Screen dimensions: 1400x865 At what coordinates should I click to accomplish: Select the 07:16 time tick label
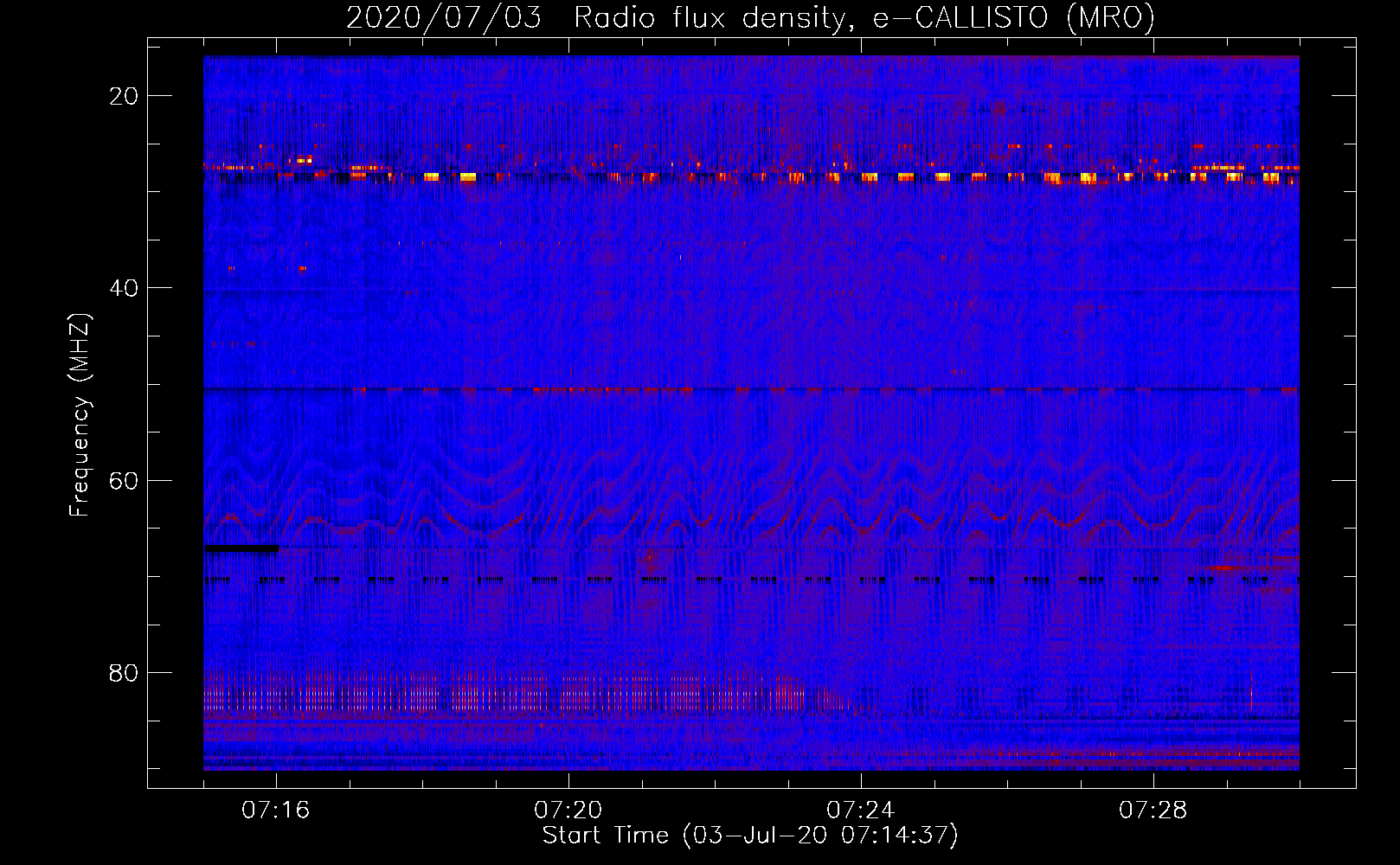tap(276, 810)
